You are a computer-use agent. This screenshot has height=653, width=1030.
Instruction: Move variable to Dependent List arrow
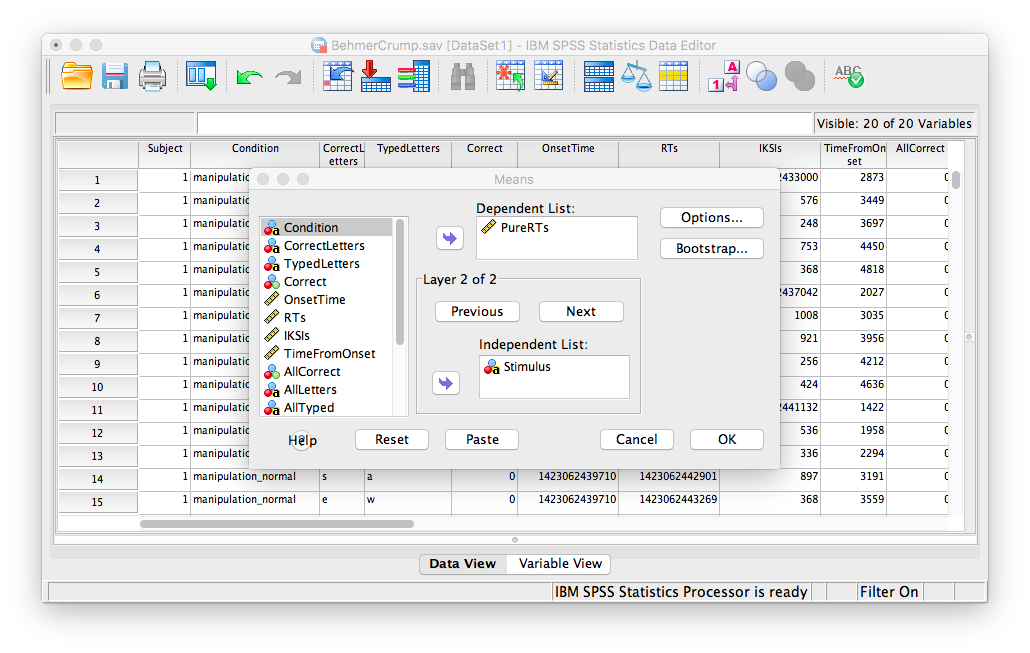coord(450,238)
